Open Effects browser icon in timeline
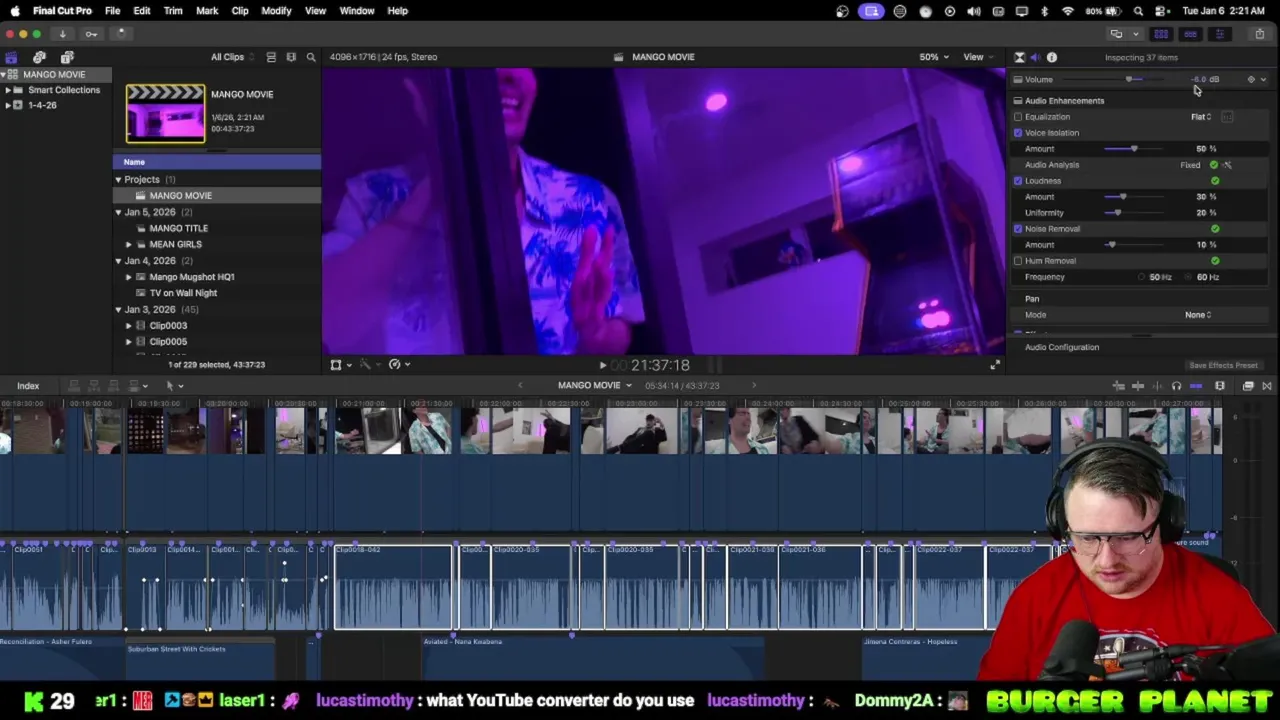 tap(1248, 386)
